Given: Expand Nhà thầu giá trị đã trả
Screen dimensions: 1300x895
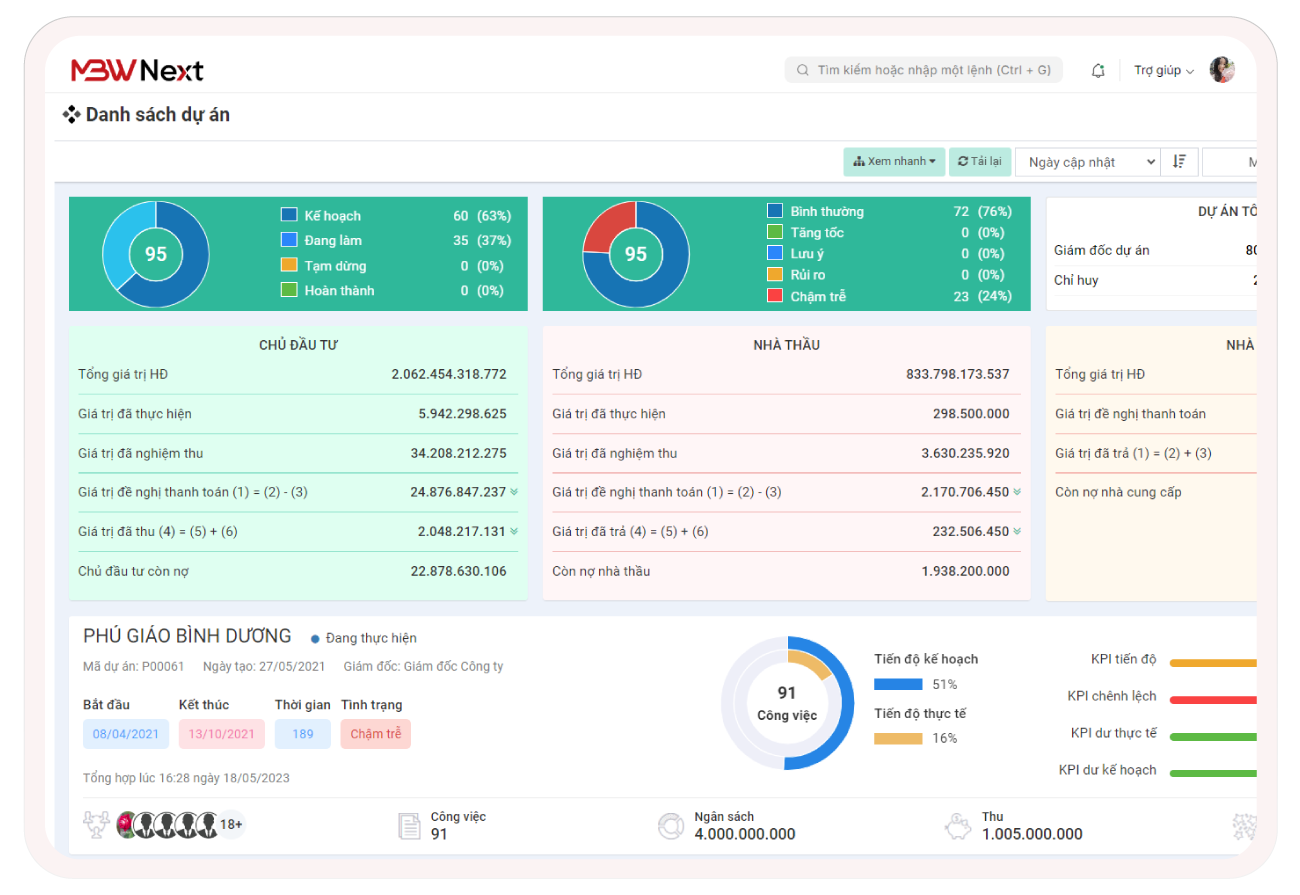Looking at the screenshot, I should [x=1017, y=532].
